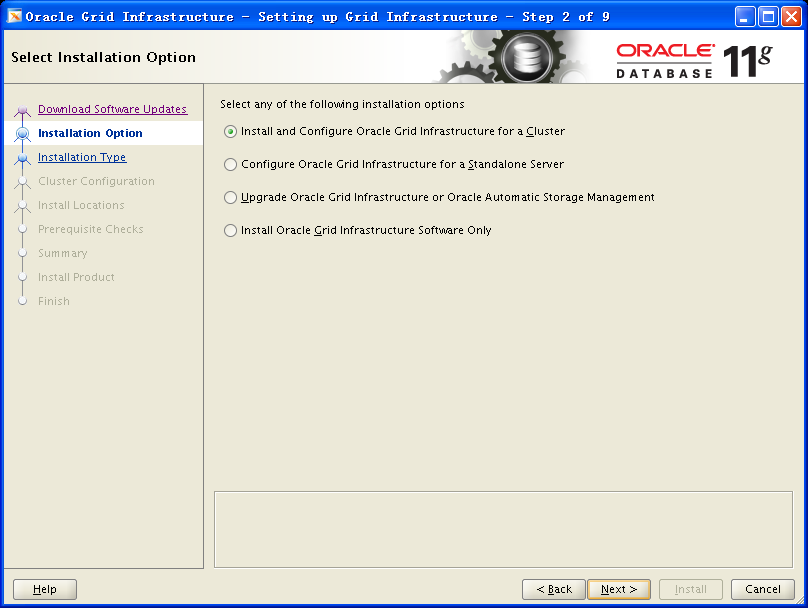Click the Prerequisite Checks step bullet
The width and height of the screenshot is (808, 608).
click(x=22, y=229)
